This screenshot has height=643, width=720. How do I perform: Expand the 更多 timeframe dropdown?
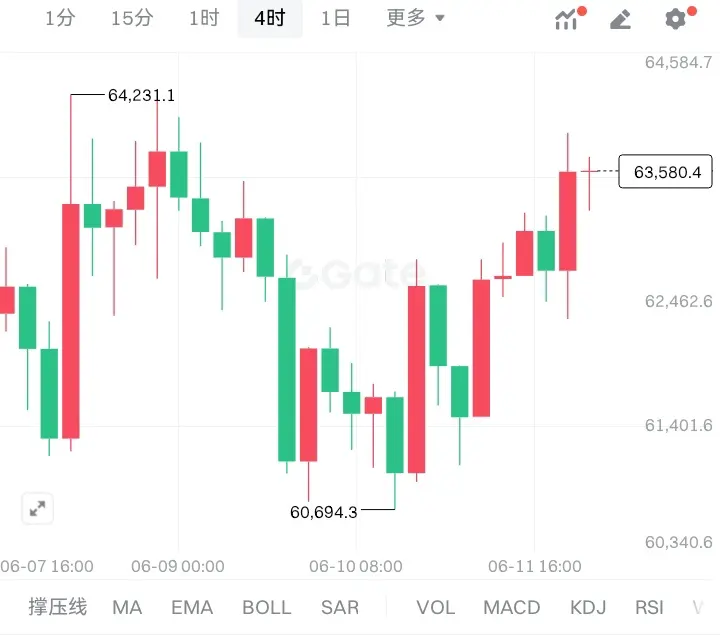click(x=415, y=18)
